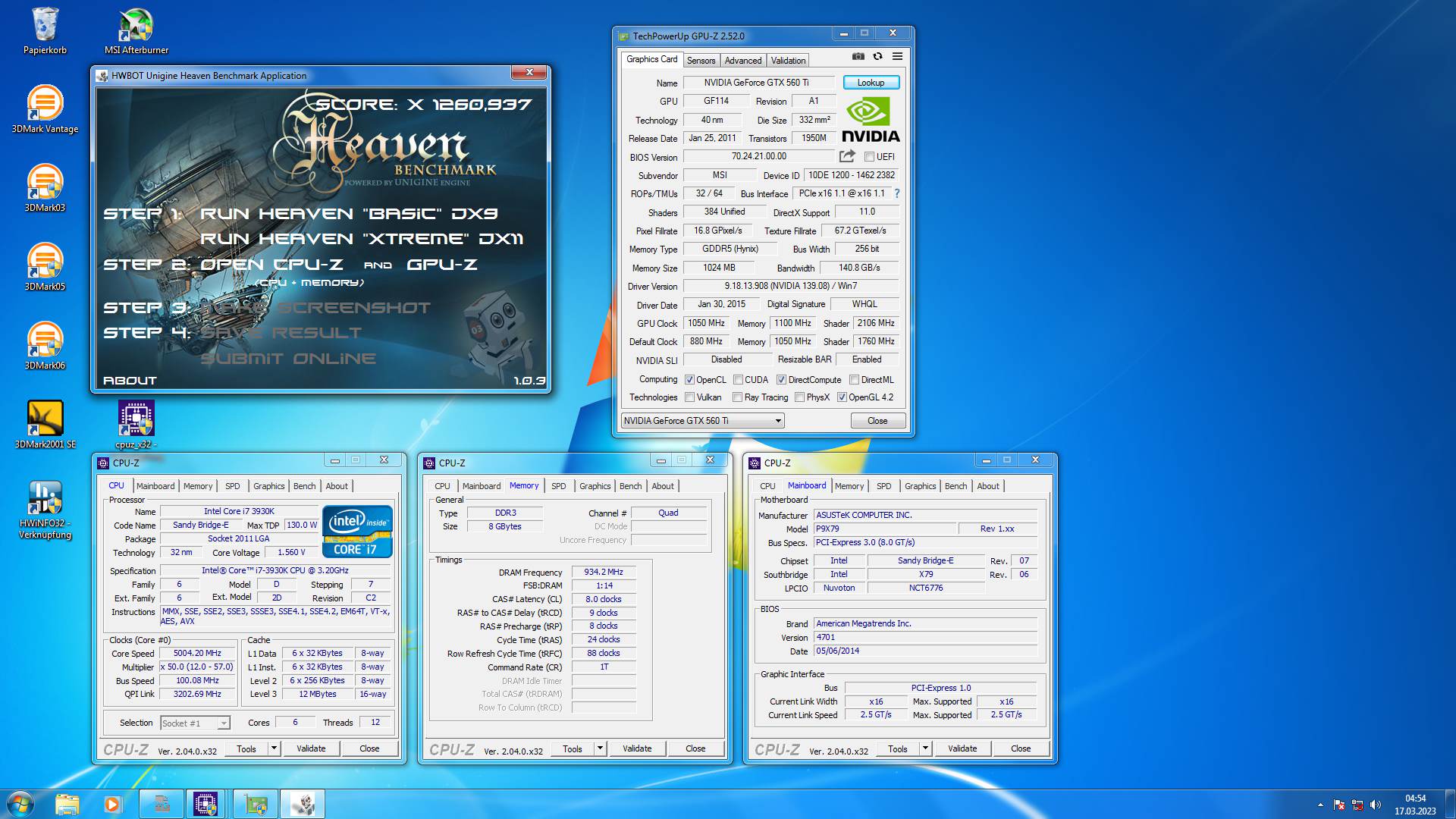This screenshot has height=819, width=1456.
Task: Open the 3DMark03 desktop shortcut
Action: coord(45,190)
